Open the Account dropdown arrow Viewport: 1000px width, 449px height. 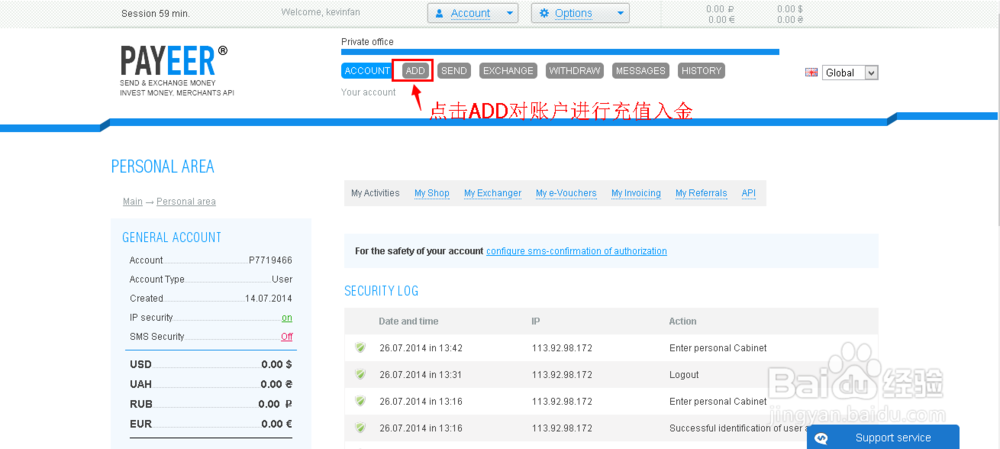[508, 13]
